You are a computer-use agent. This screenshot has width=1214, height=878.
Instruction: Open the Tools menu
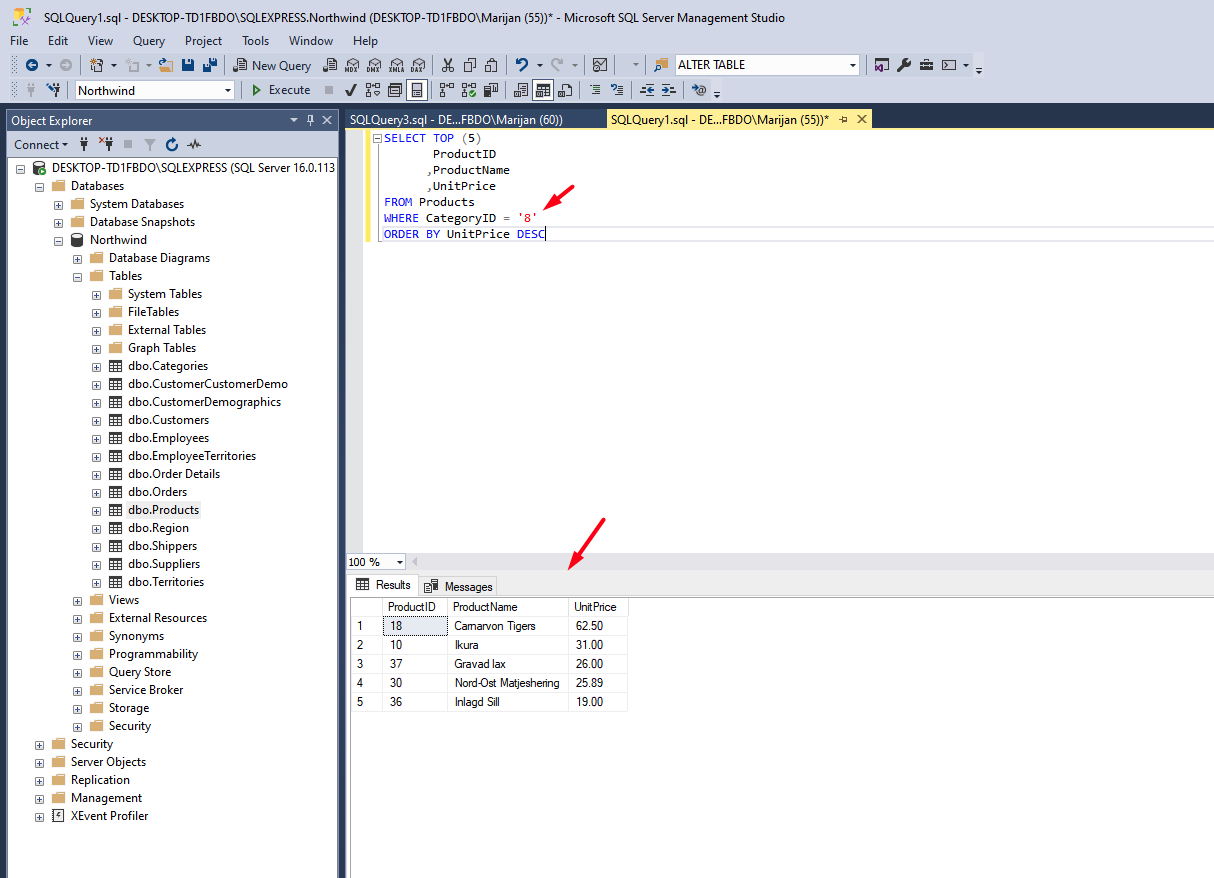tap(255, 41)
